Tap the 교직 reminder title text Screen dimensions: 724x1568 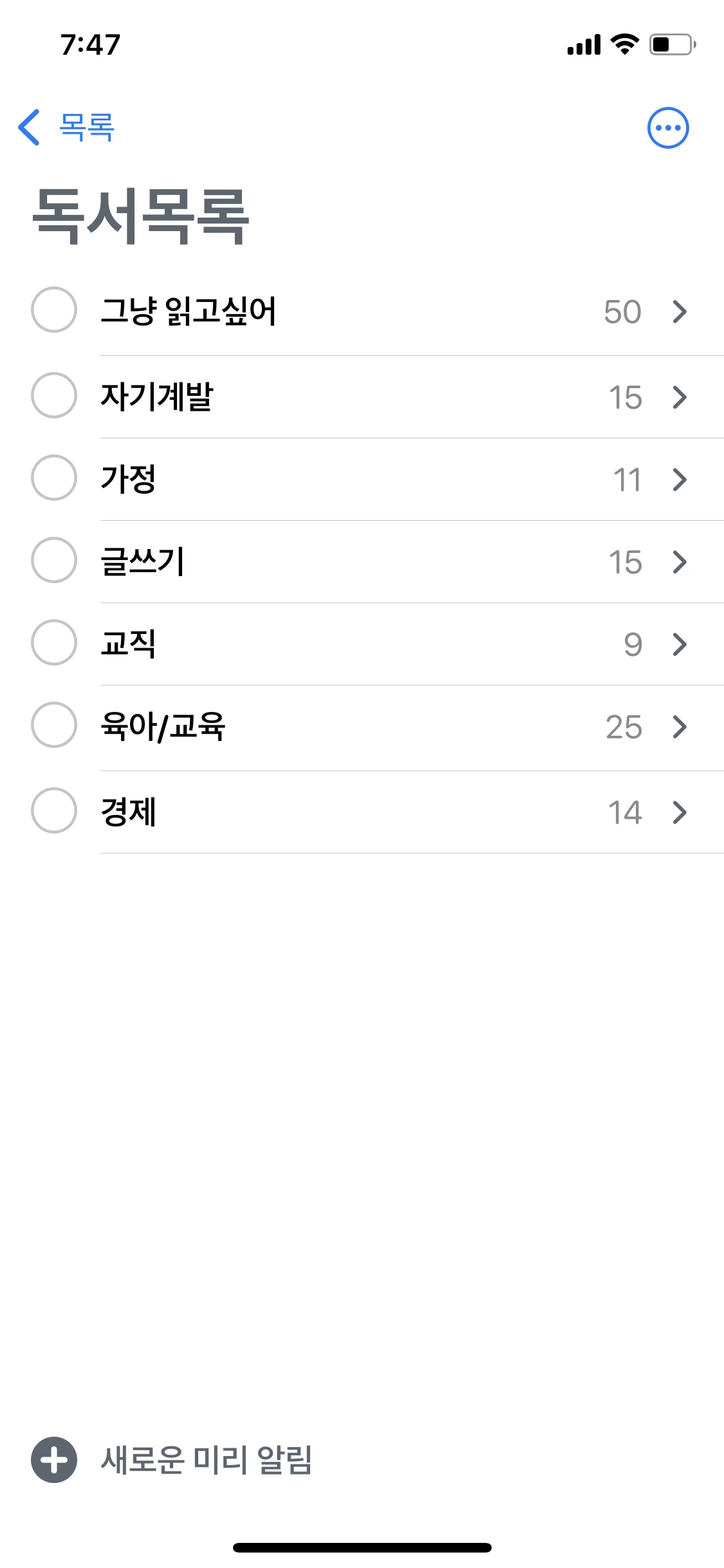pos(128,644)
